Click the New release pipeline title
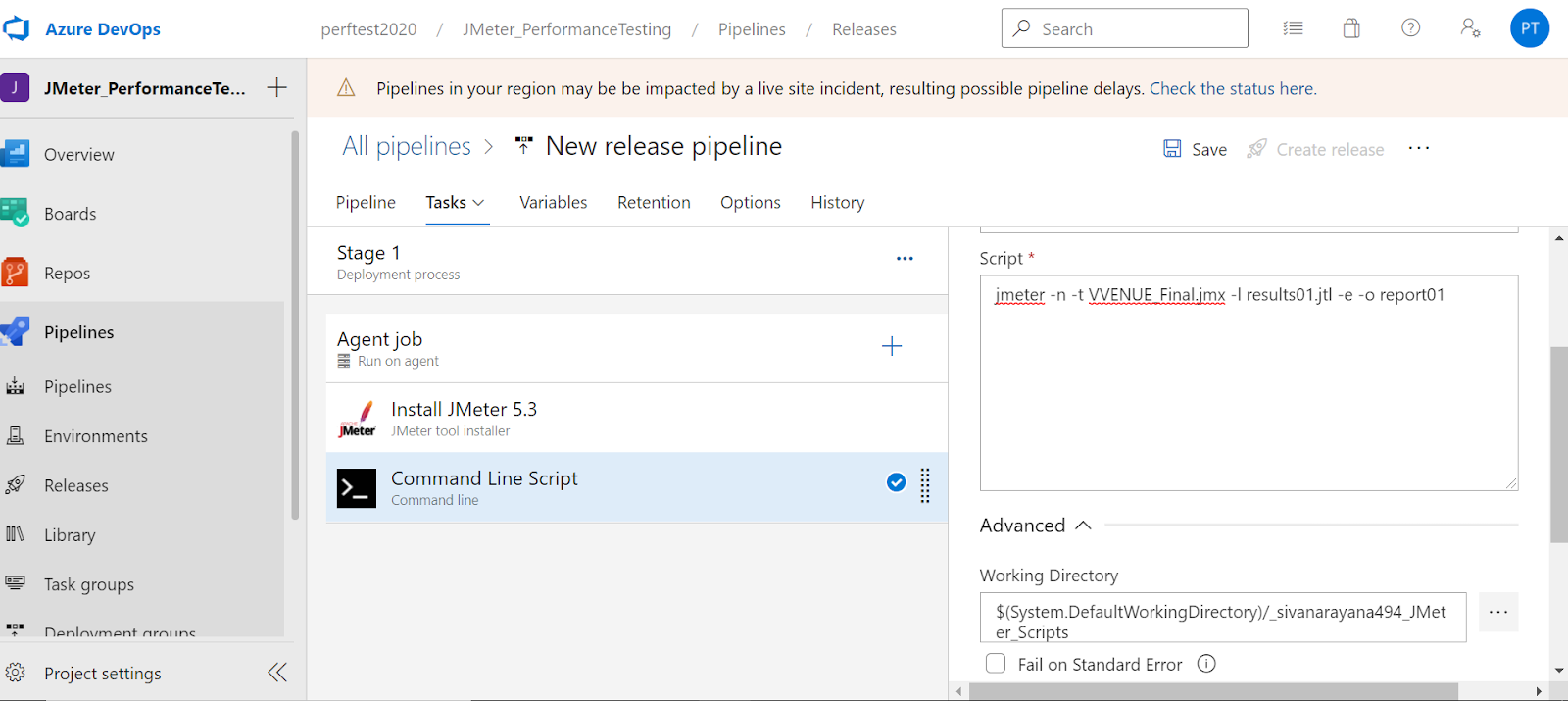Viewport: 1568px width, 701px height. [x=663, y=146]
